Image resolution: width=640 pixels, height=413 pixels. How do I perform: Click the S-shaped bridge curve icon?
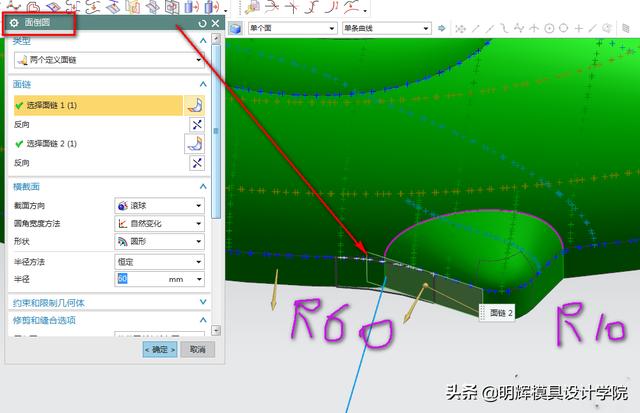point(312,6)
